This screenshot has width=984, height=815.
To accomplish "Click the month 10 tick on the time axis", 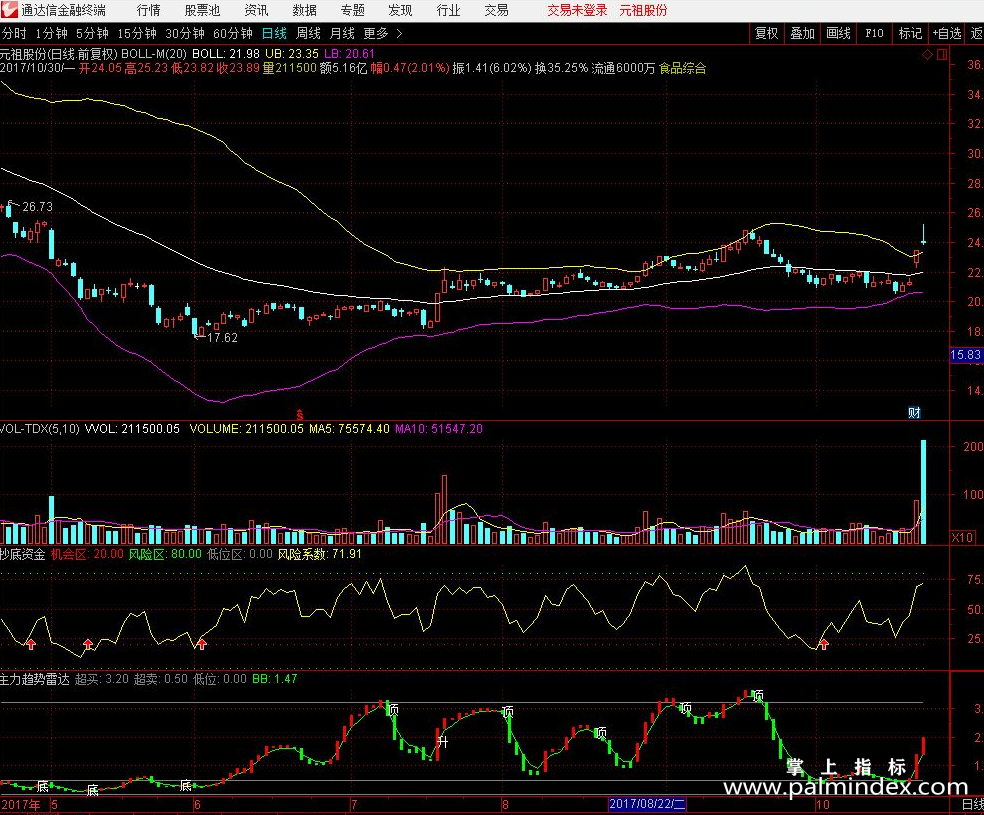I will tap(823, 804).
